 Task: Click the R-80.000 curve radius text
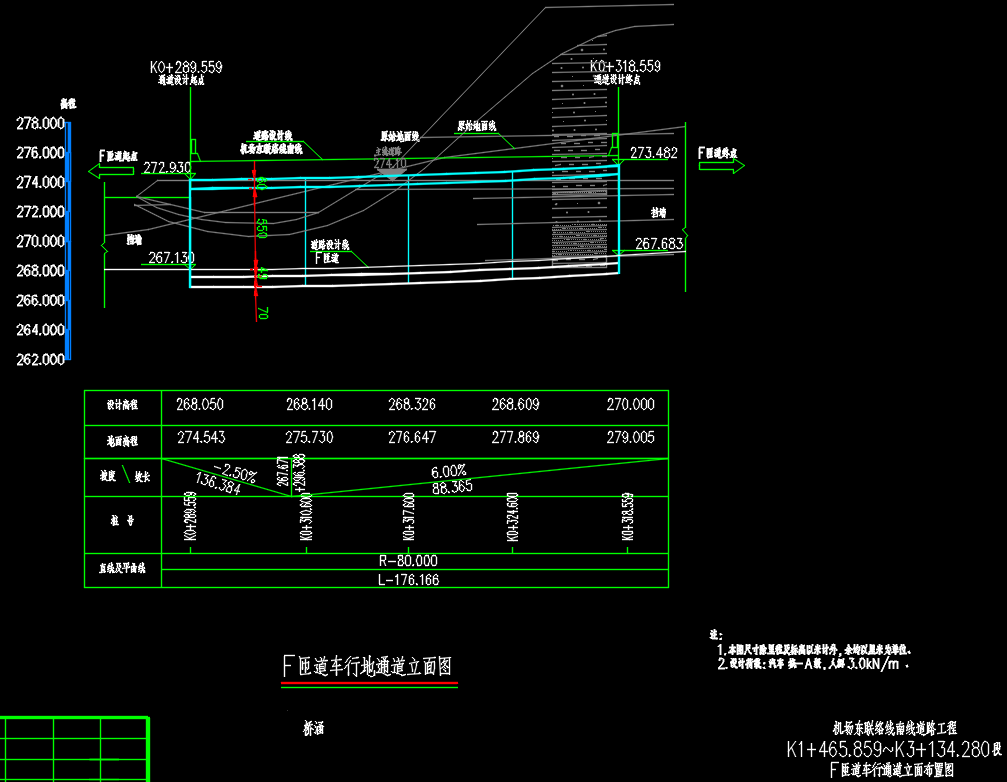(407, 562)
